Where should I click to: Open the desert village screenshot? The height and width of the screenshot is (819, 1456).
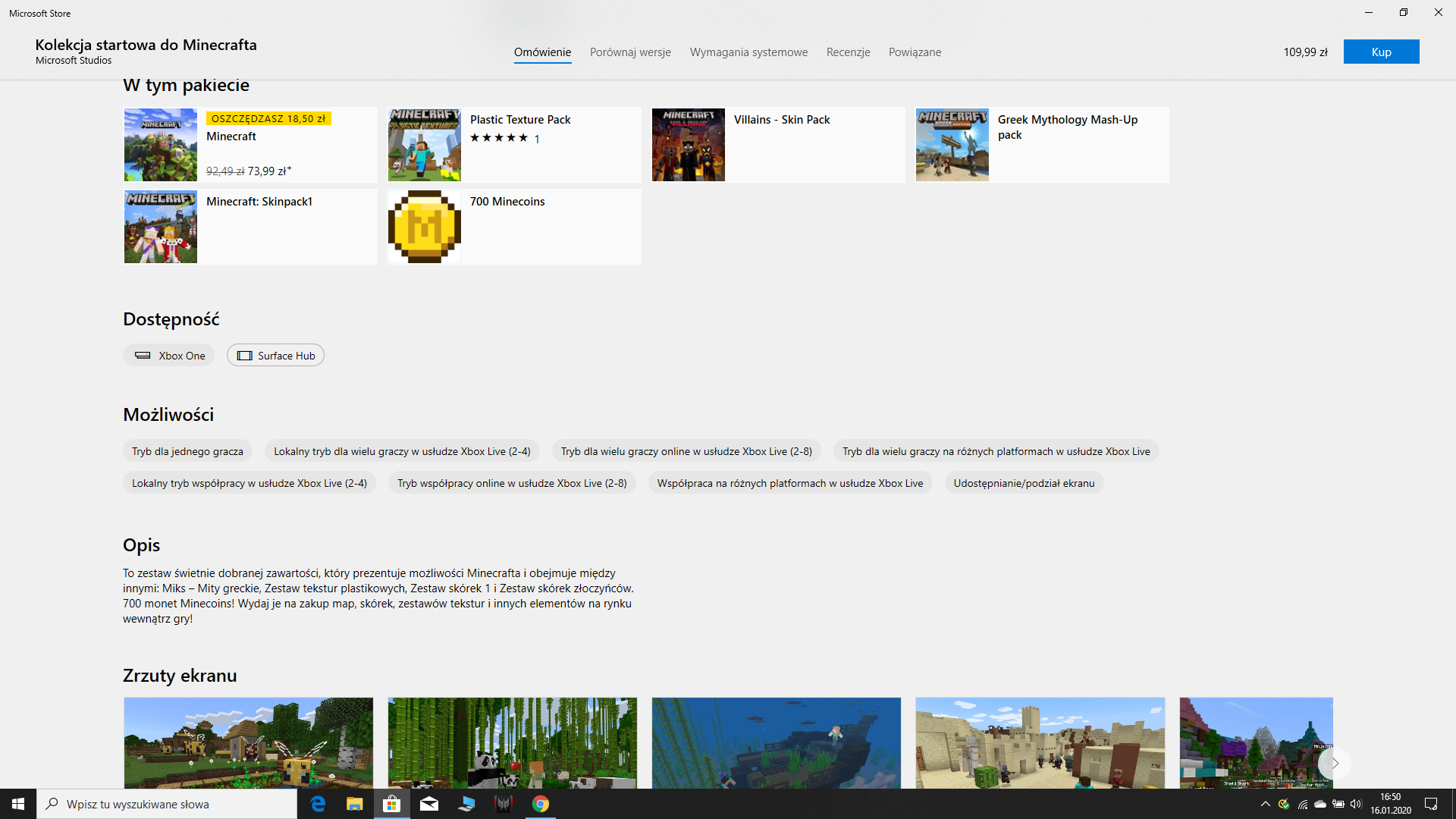click(x=1040, y=743)
